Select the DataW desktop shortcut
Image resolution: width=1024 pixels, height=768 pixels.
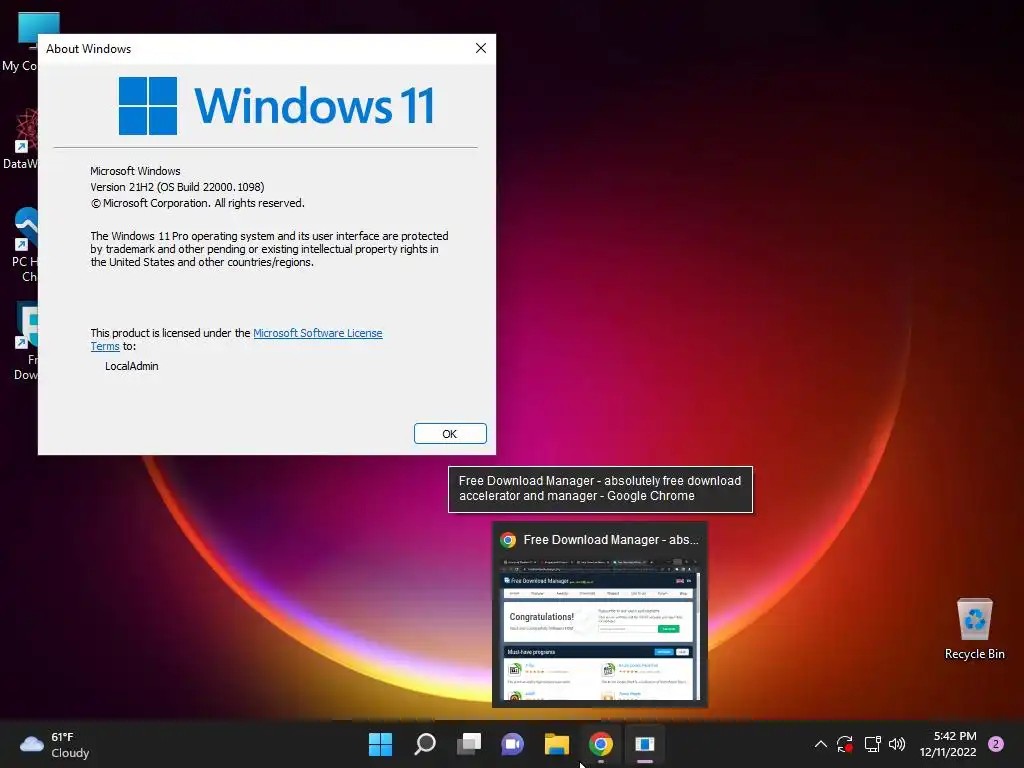click(20, 139)
